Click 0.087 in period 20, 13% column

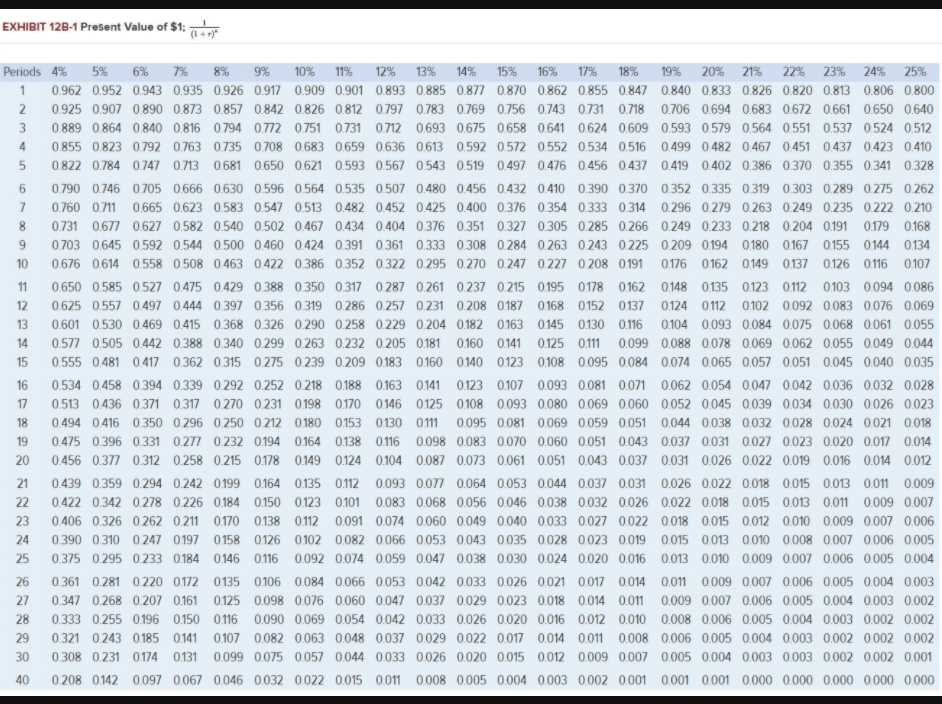point(431,461)
